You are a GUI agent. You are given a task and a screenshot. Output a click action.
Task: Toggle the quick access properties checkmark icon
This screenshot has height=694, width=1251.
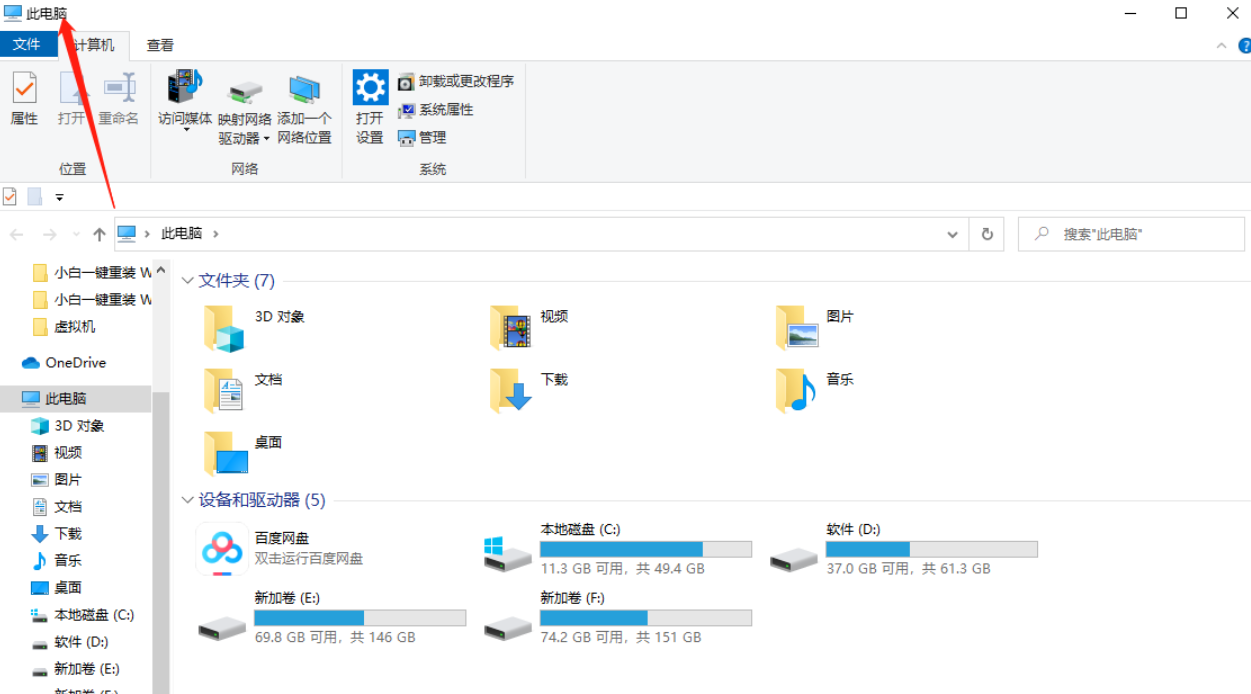pyautogui.click(x=10, y=197)
